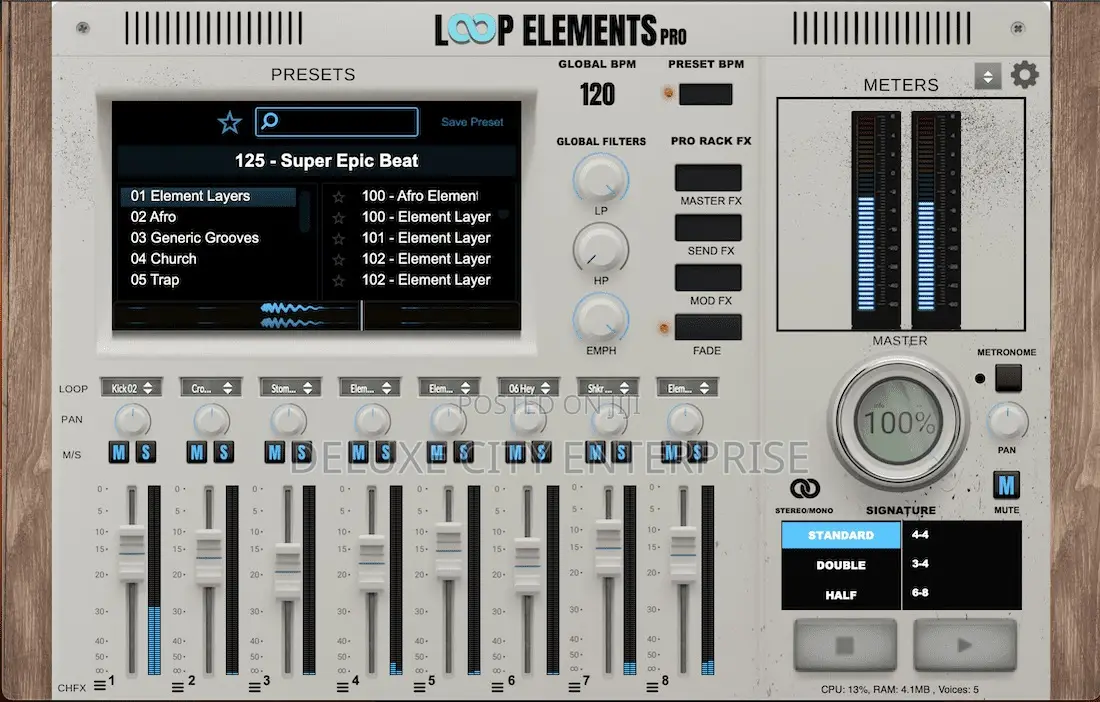
Task: Favorite the 101 - Element Layer preset star
Action: click(339, 239)
